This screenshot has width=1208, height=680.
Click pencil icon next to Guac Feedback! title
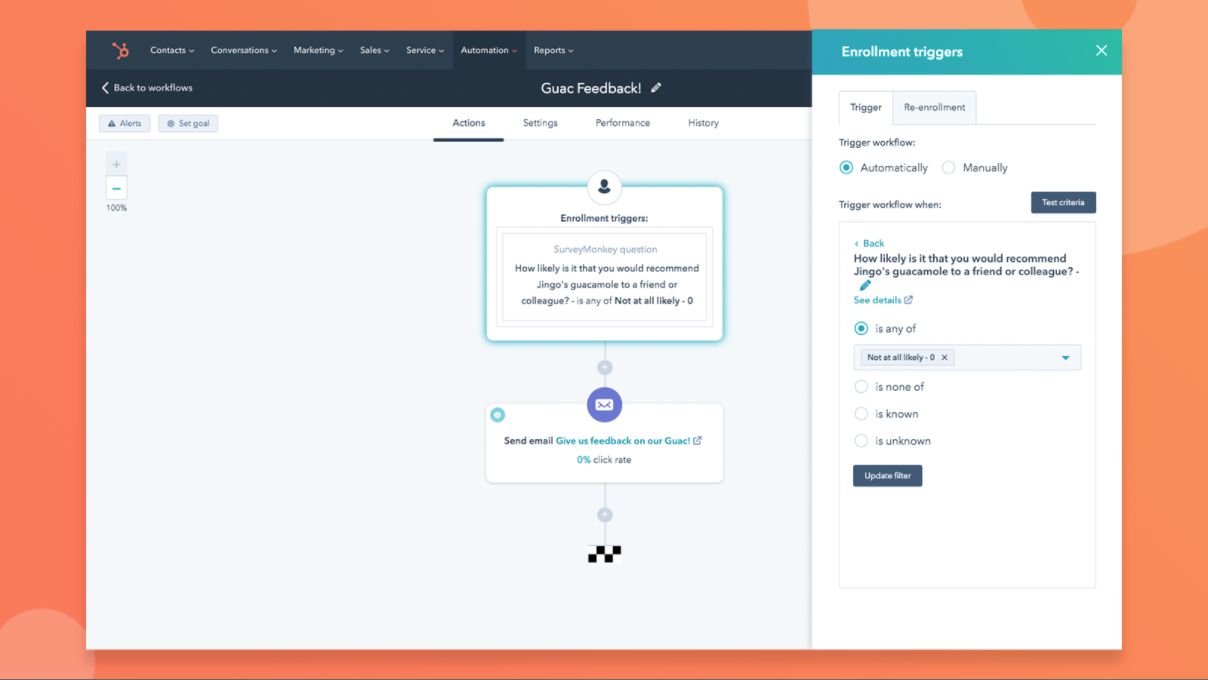tap(656, 88)
